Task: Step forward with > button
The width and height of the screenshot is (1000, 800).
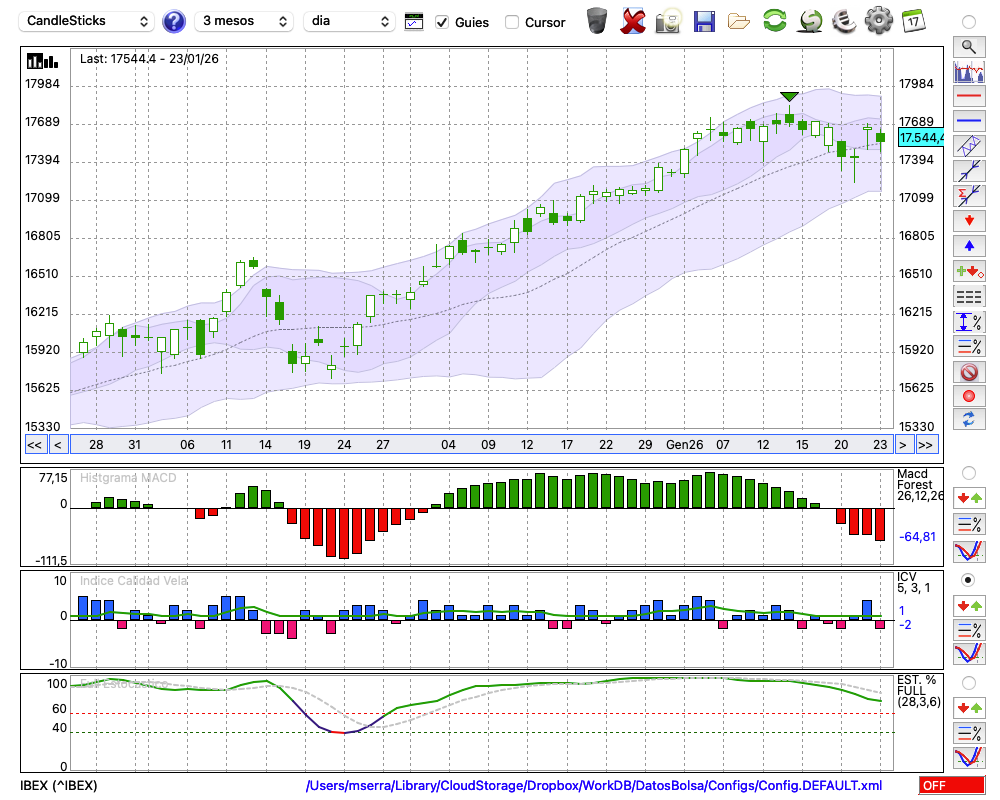Action: coord(902,445)
